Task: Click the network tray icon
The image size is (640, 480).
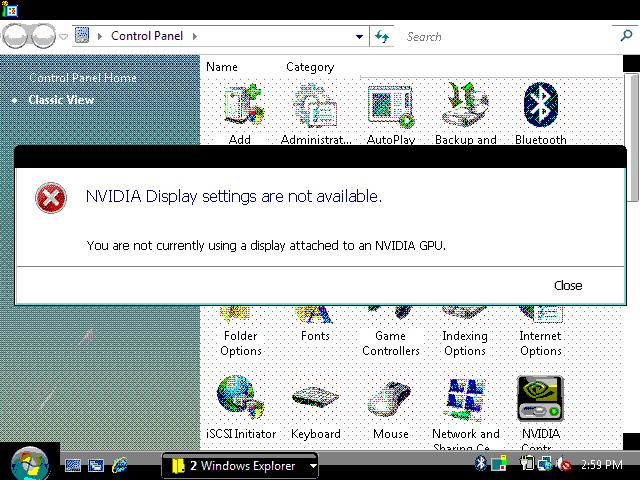Action: click(x=544, y=463)
